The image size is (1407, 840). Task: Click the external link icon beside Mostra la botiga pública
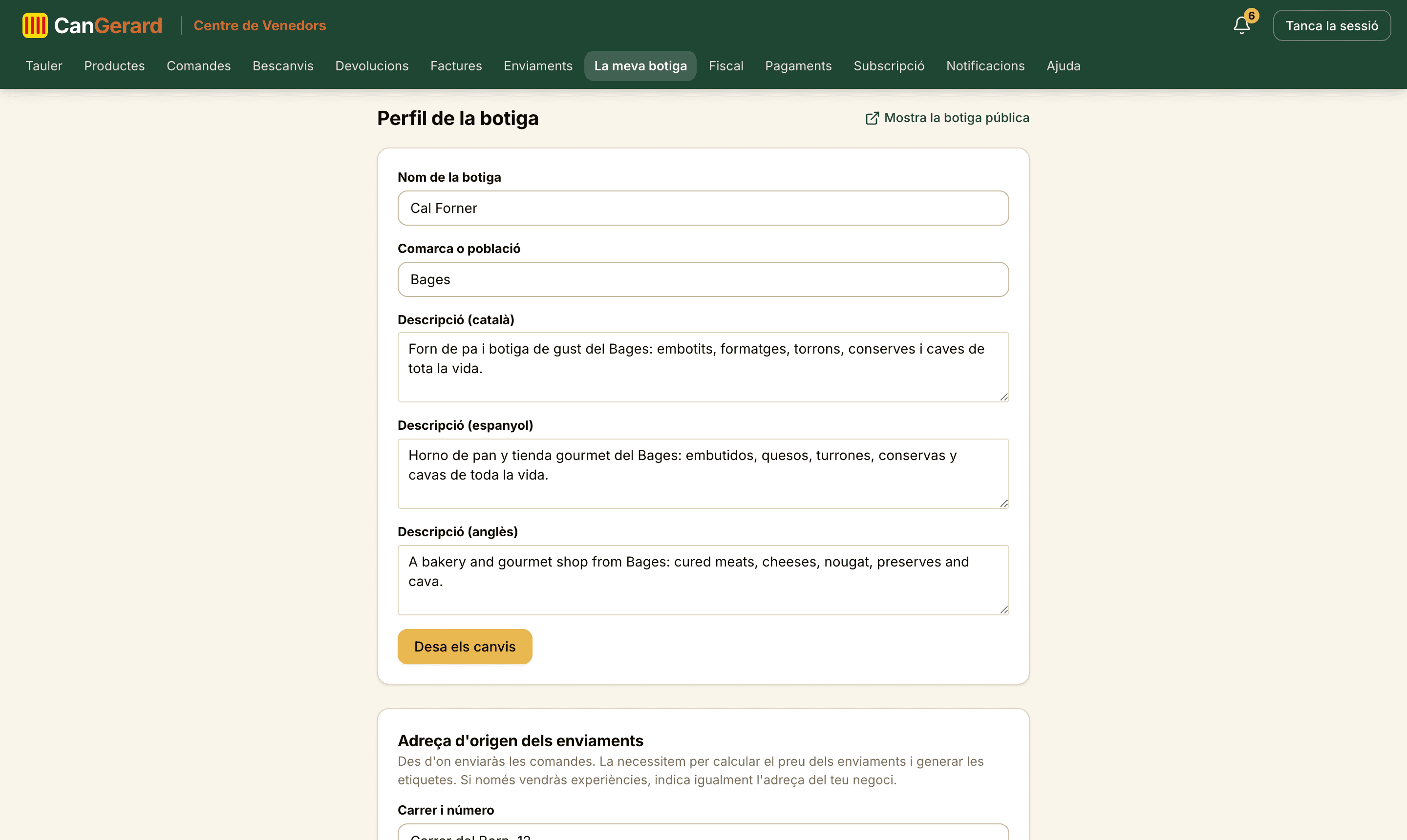pyautogui.click(x=872, y=118)
